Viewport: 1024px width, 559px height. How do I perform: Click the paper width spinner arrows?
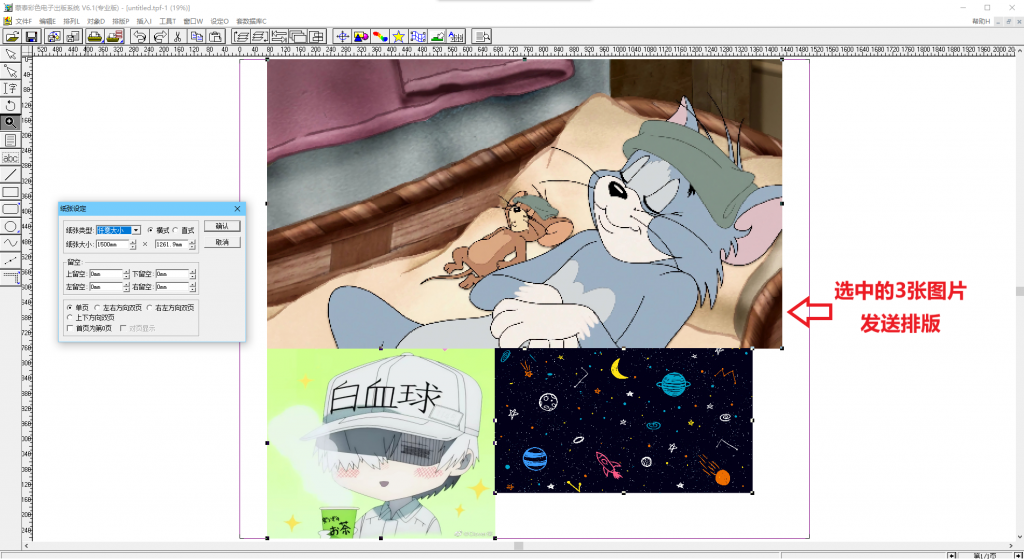[133, 244]
